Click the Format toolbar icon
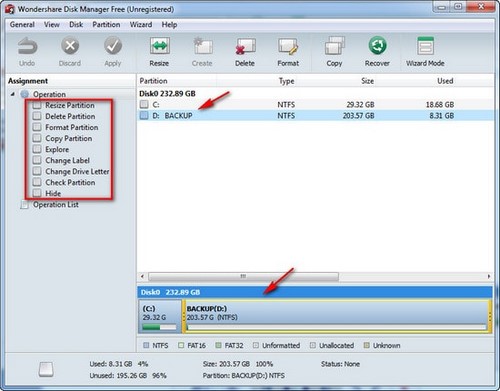Viewport: 500px width, 391px height. click(288, 46)
